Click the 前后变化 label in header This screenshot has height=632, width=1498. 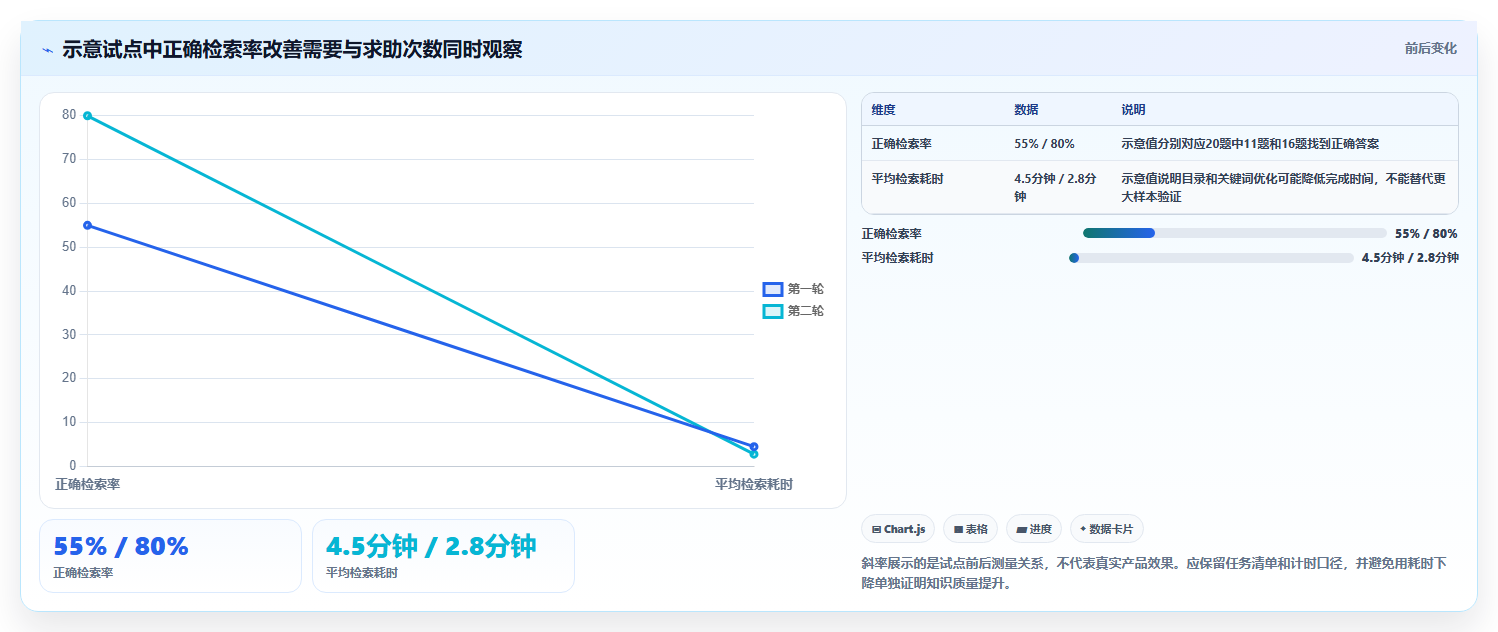(x=1430, y=48)
